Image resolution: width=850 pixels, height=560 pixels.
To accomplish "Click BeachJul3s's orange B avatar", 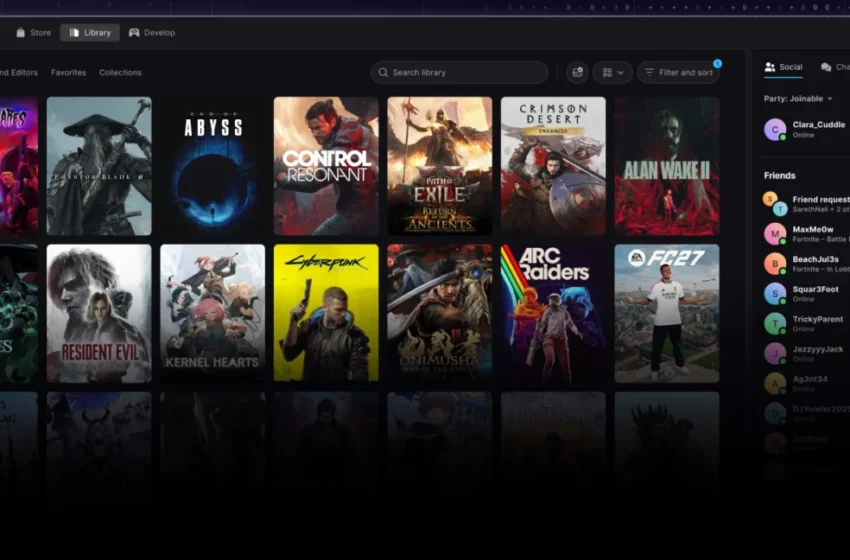I will [x=775, y=263].
